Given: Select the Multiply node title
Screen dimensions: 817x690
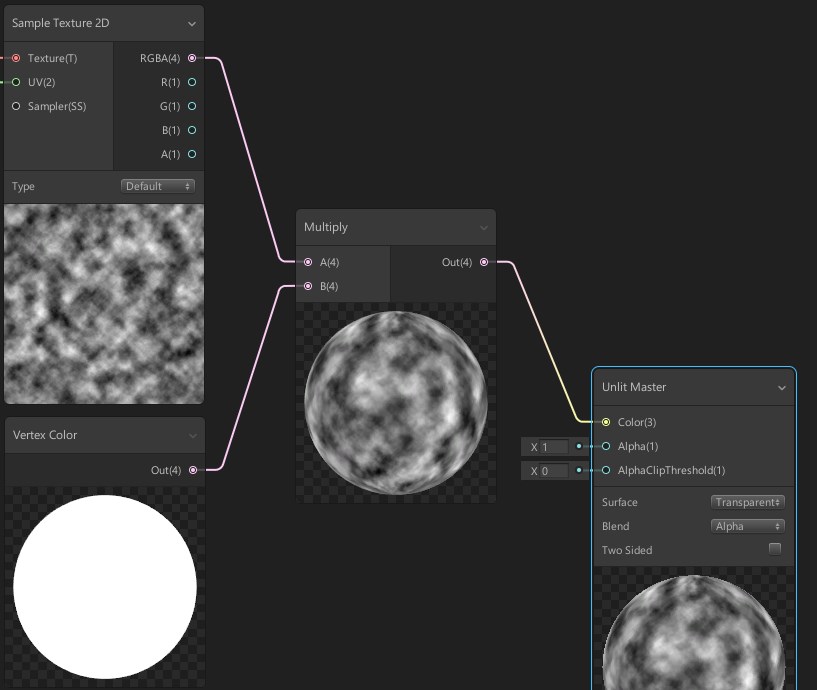Looking at the screenshot, I should (x=326, y=227).
